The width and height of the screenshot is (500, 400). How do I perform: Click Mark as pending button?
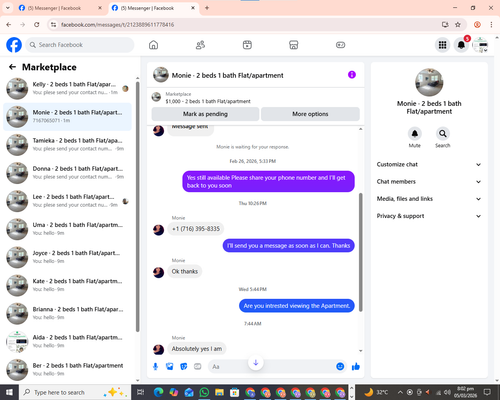click(x=205, y=114)
